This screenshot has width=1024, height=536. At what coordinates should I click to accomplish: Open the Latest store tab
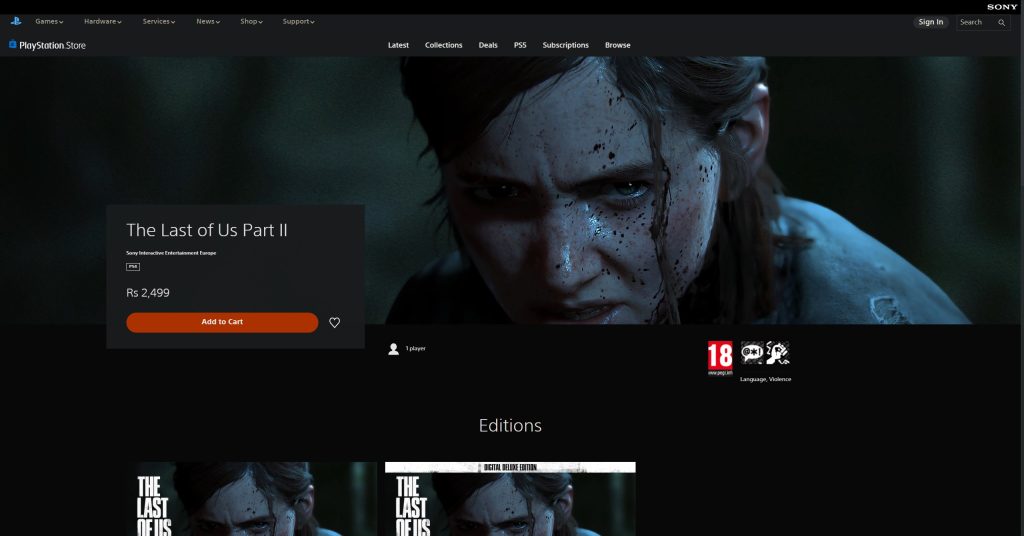click(398, 45)
